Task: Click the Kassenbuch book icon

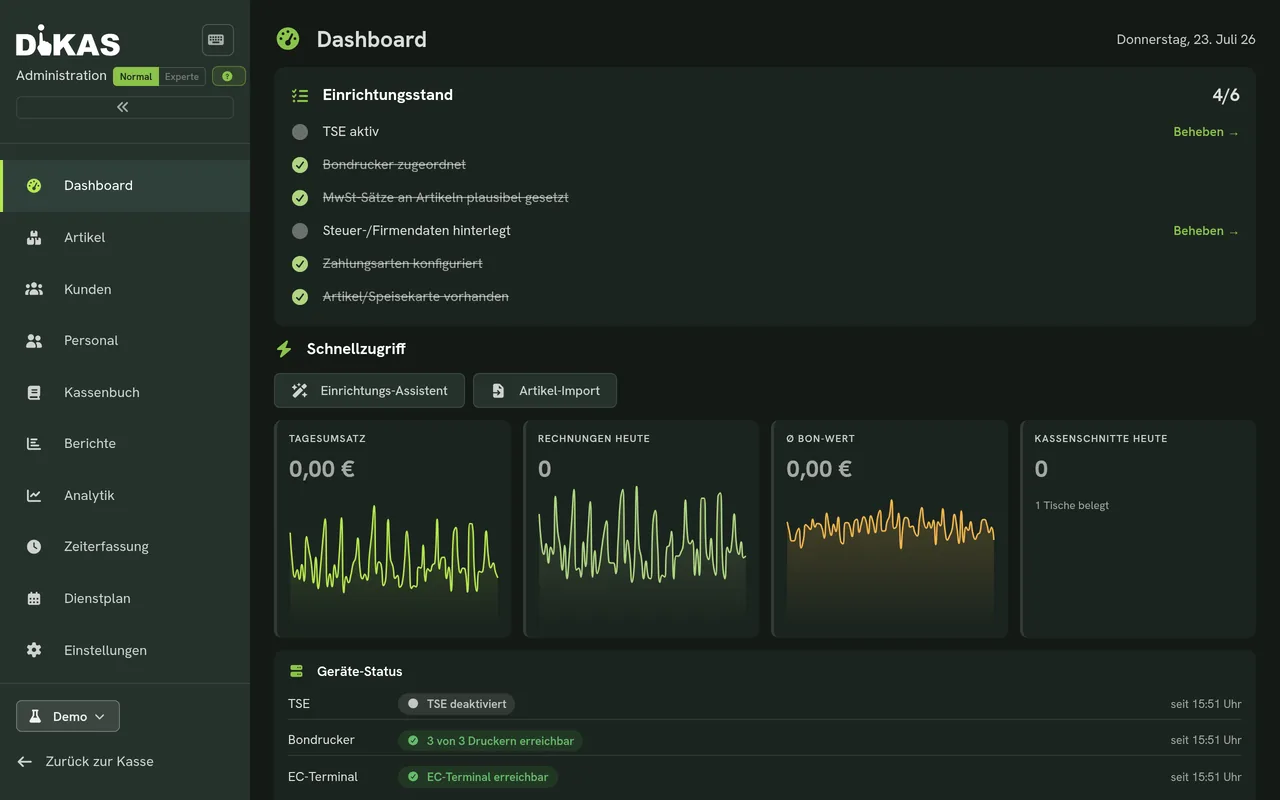Action: (x=34, y=393)
